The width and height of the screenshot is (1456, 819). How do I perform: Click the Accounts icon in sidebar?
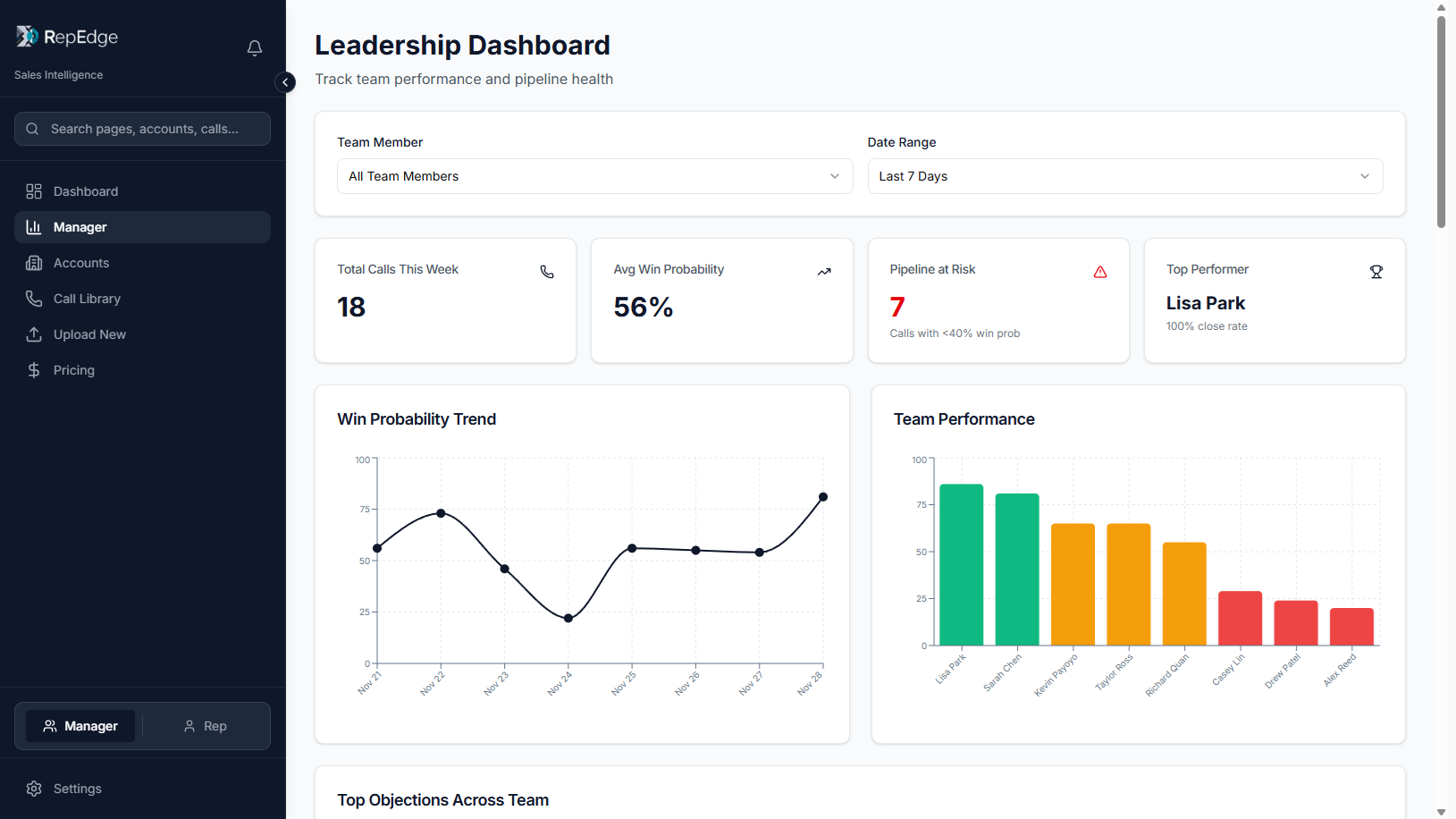[x=34, y=263]
